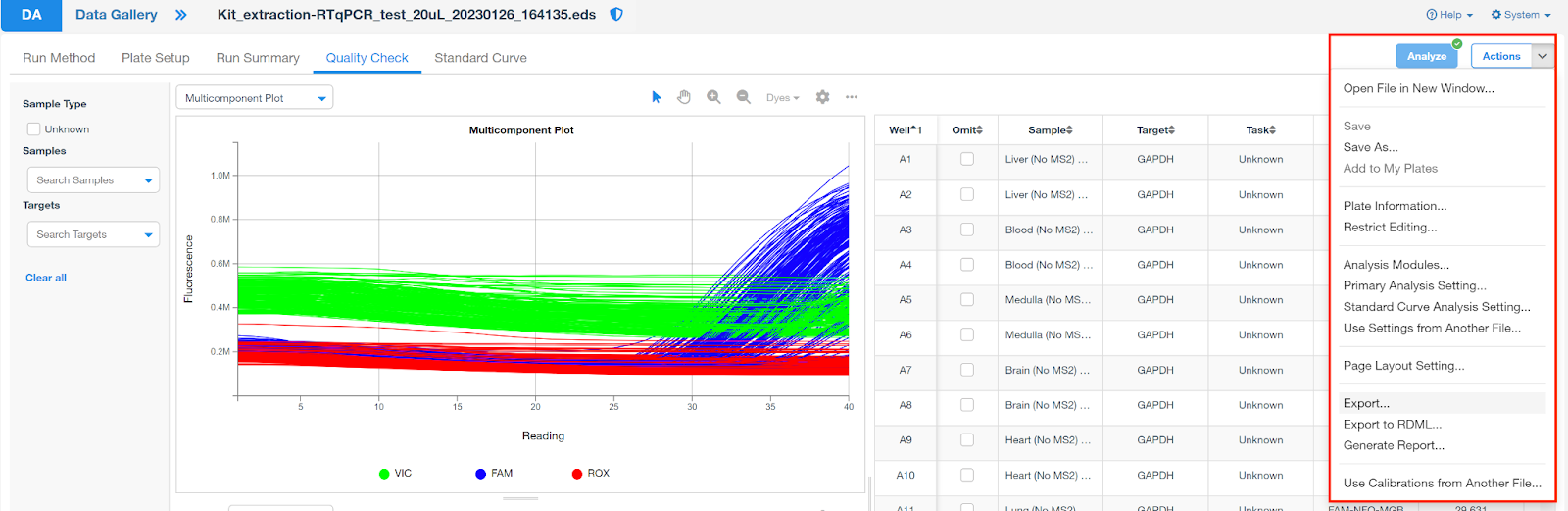Toggle the blue FAM legend swatch
This screenshot has width=1568, height=511.
click(480, 474)
